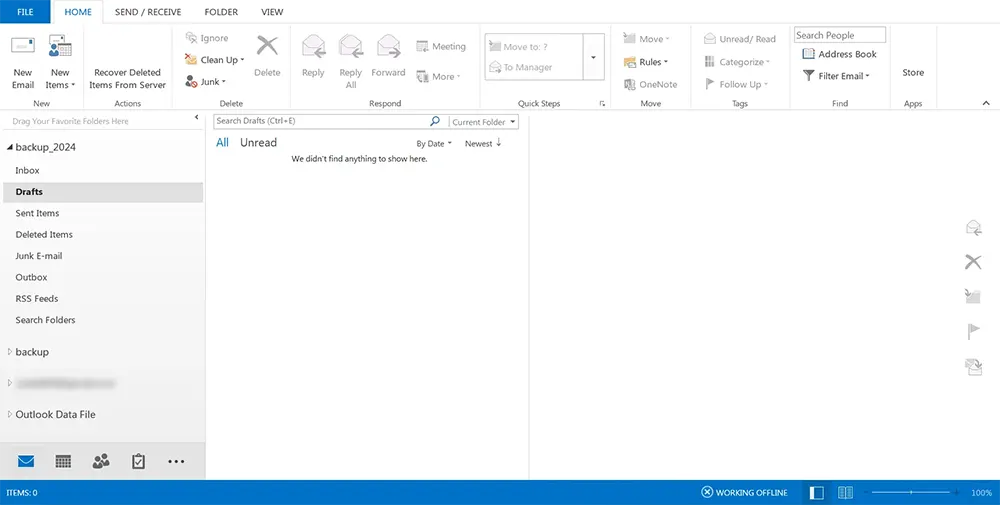Image resolution: width=1000 pixels, height=505 pixels.
Task: Open the Current Folder scope dropdown
Action: (484, 122)
